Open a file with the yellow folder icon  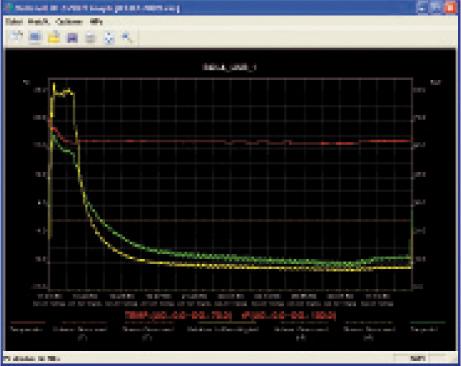pyautogui.click(x=54, y=37)
